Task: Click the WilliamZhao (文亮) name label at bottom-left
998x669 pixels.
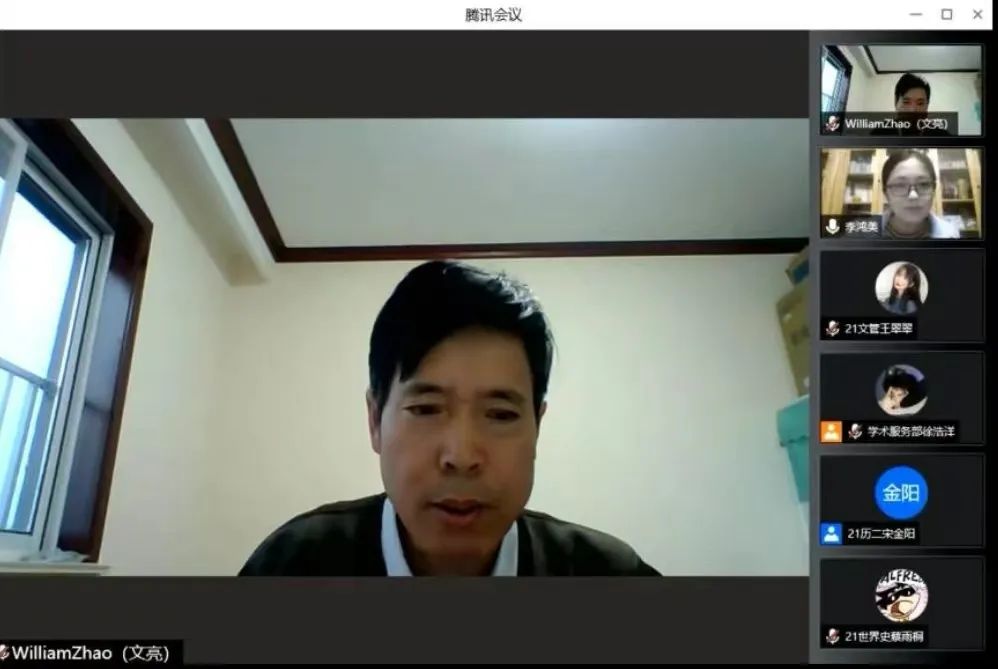Action: click(x=93, y=653)
